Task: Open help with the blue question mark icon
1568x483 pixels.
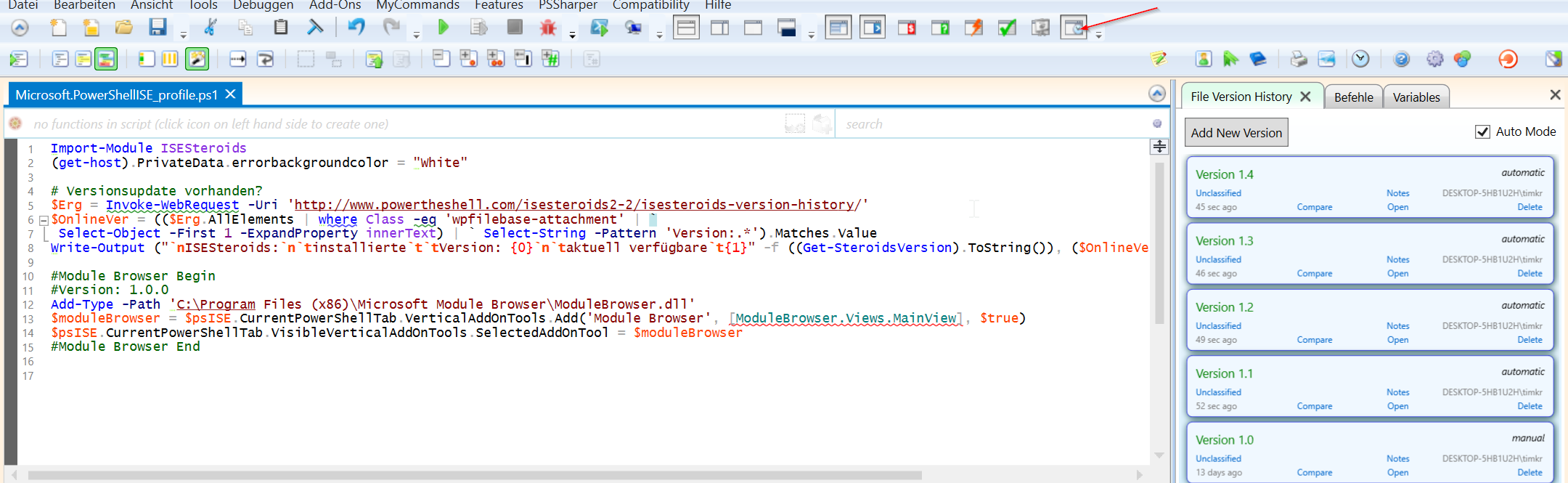Action: pyautogui.click(x=1402, y=59)
